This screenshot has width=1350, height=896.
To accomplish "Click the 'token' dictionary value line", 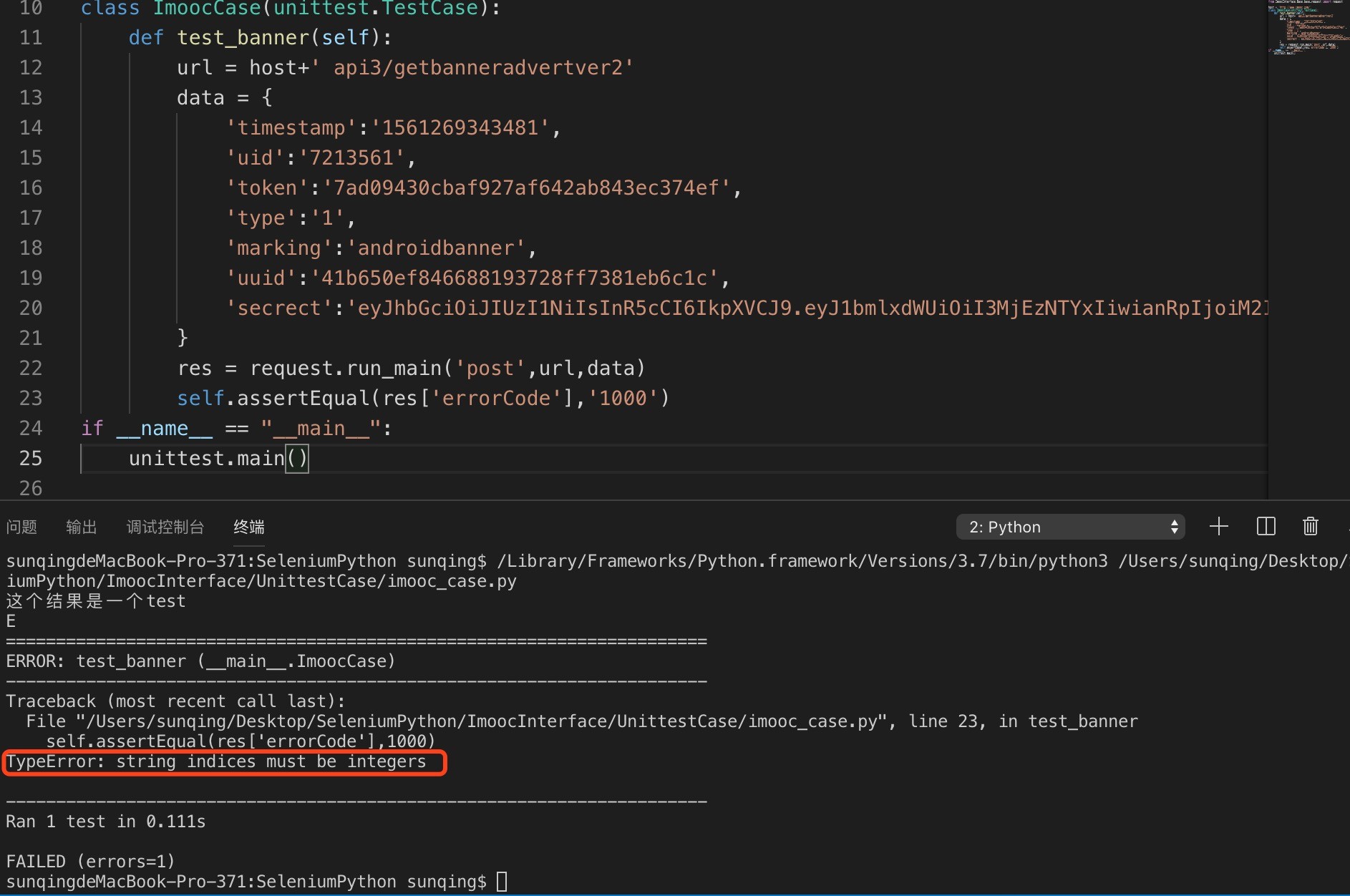I will (483, 188).
